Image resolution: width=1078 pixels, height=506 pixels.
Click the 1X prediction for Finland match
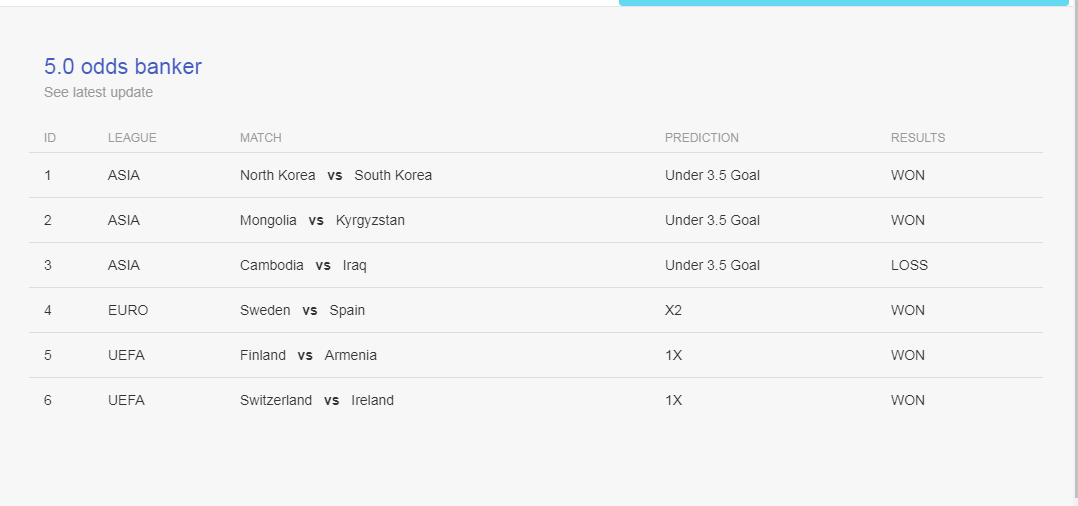673,355
